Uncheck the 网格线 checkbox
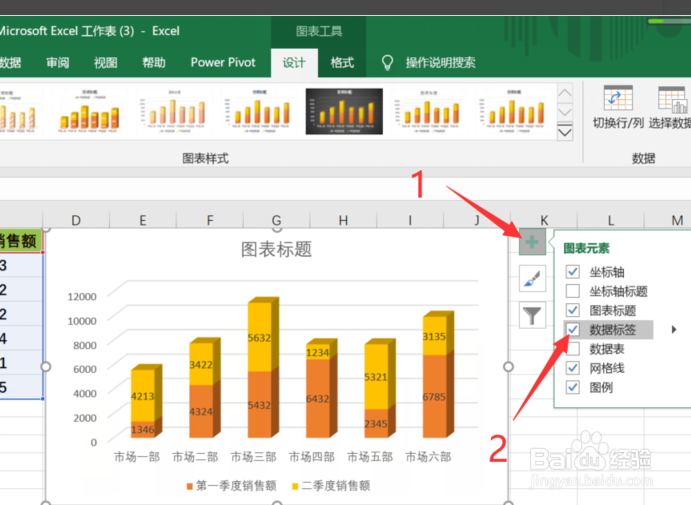The image size is (691, 505). pyautogui.click(x=572, y=368)
